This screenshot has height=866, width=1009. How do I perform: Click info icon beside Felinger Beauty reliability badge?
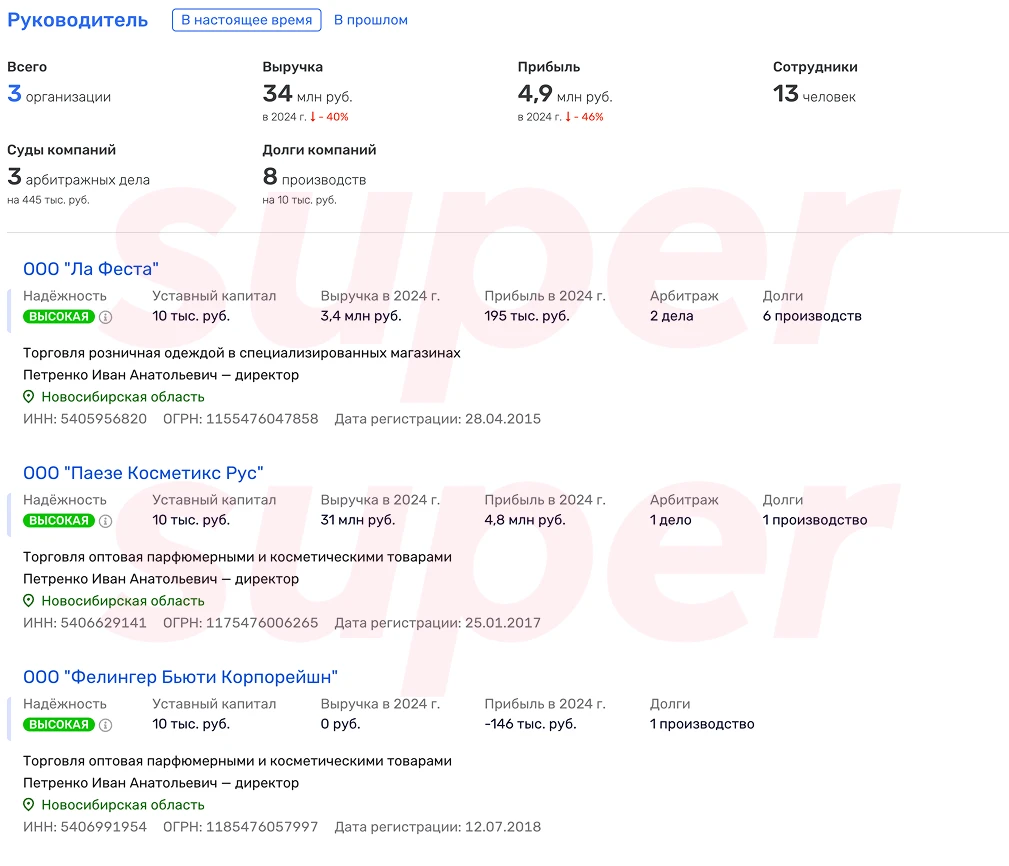click(x=106, y=725)
